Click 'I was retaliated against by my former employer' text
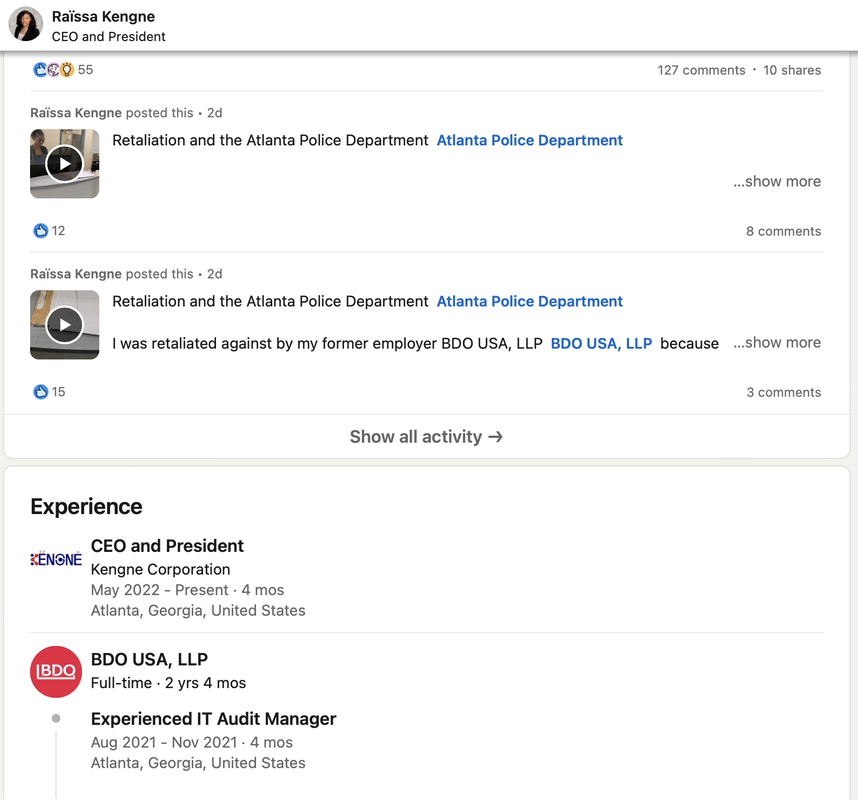Viewport: 858px width, 800px height. pyautogui.click(x=275, y=344)
